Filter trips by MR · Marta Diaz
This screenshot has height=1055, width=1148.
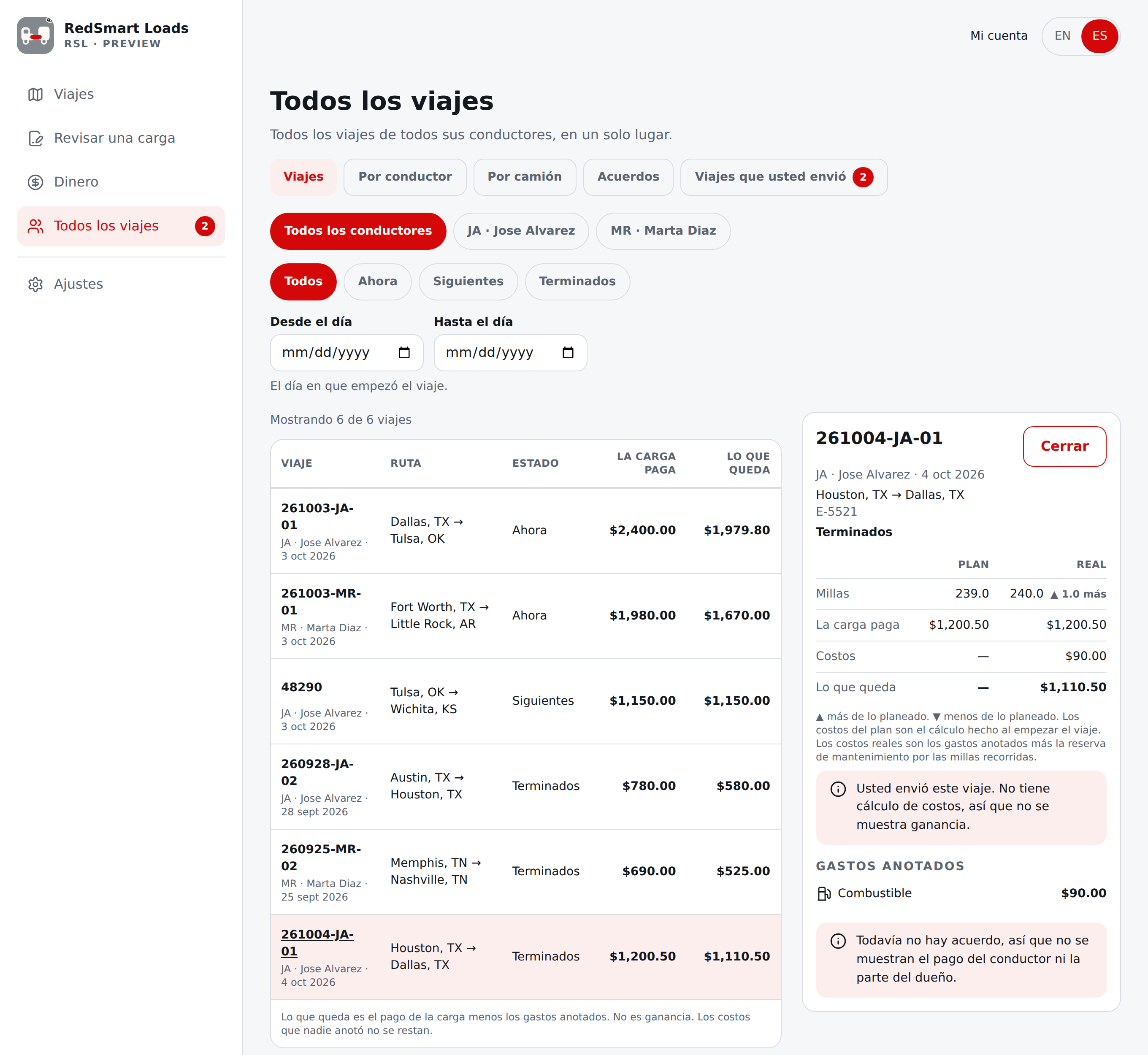coord(663,231)
